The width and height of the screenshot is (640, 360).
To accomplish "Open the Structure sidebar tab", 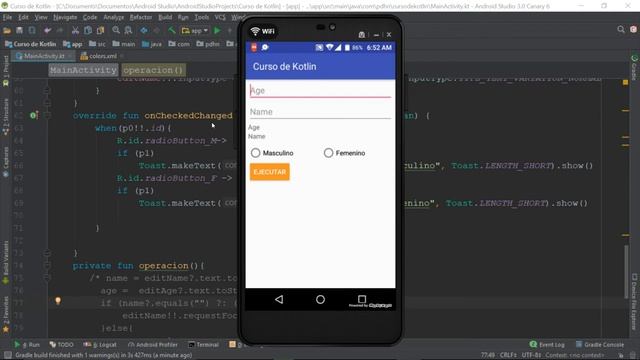I will pyautogui.click(x=6, y=117).
